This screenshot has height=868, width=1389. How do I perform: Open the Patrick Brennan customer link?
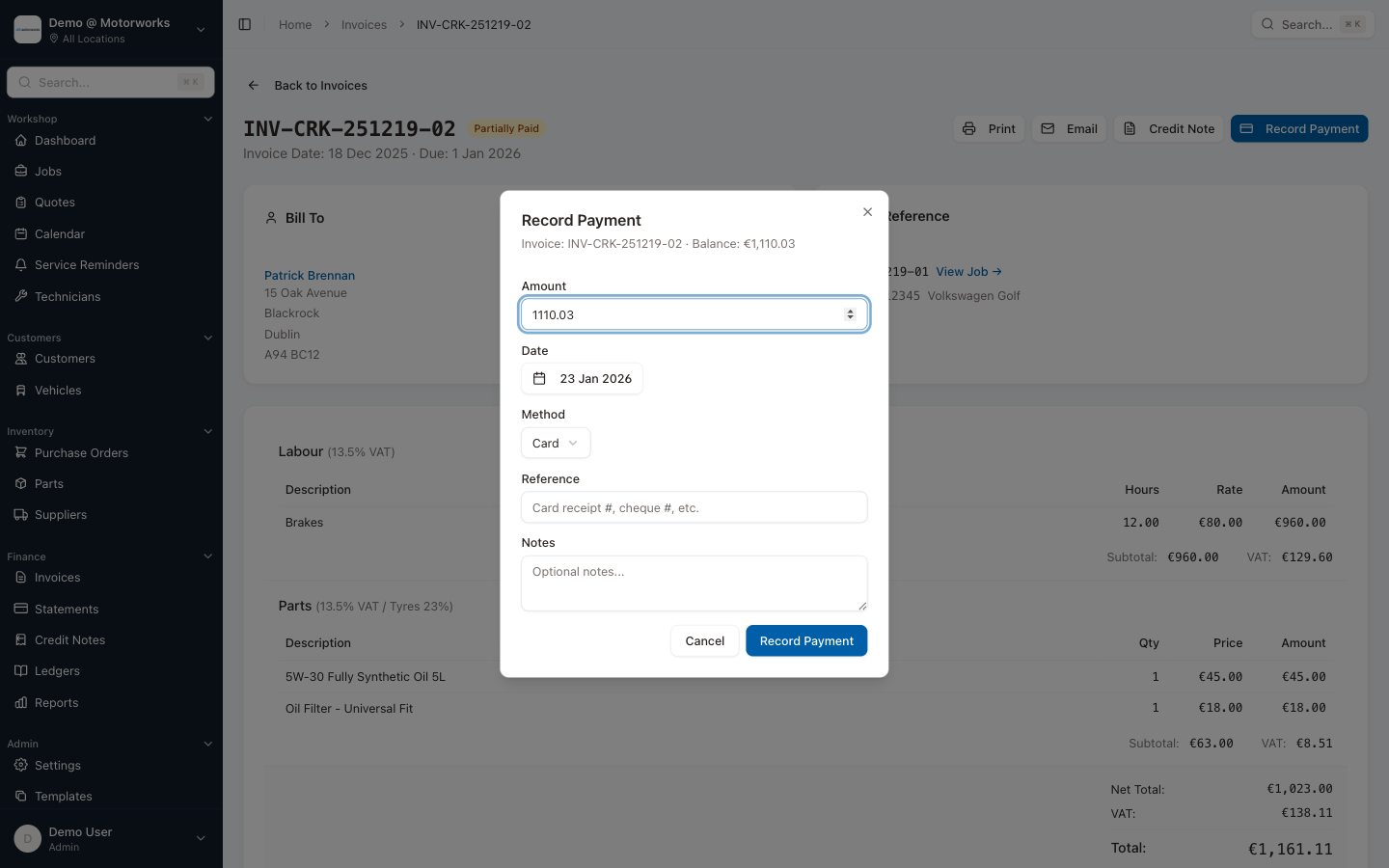[310, 275]
